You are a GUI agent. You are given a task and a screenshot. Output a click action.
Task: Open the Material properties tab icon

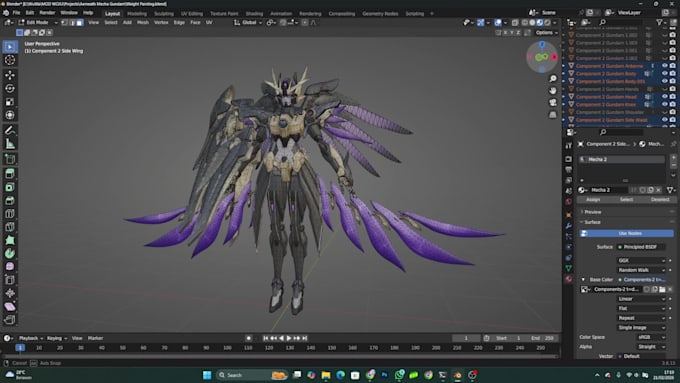click(569, 279)
